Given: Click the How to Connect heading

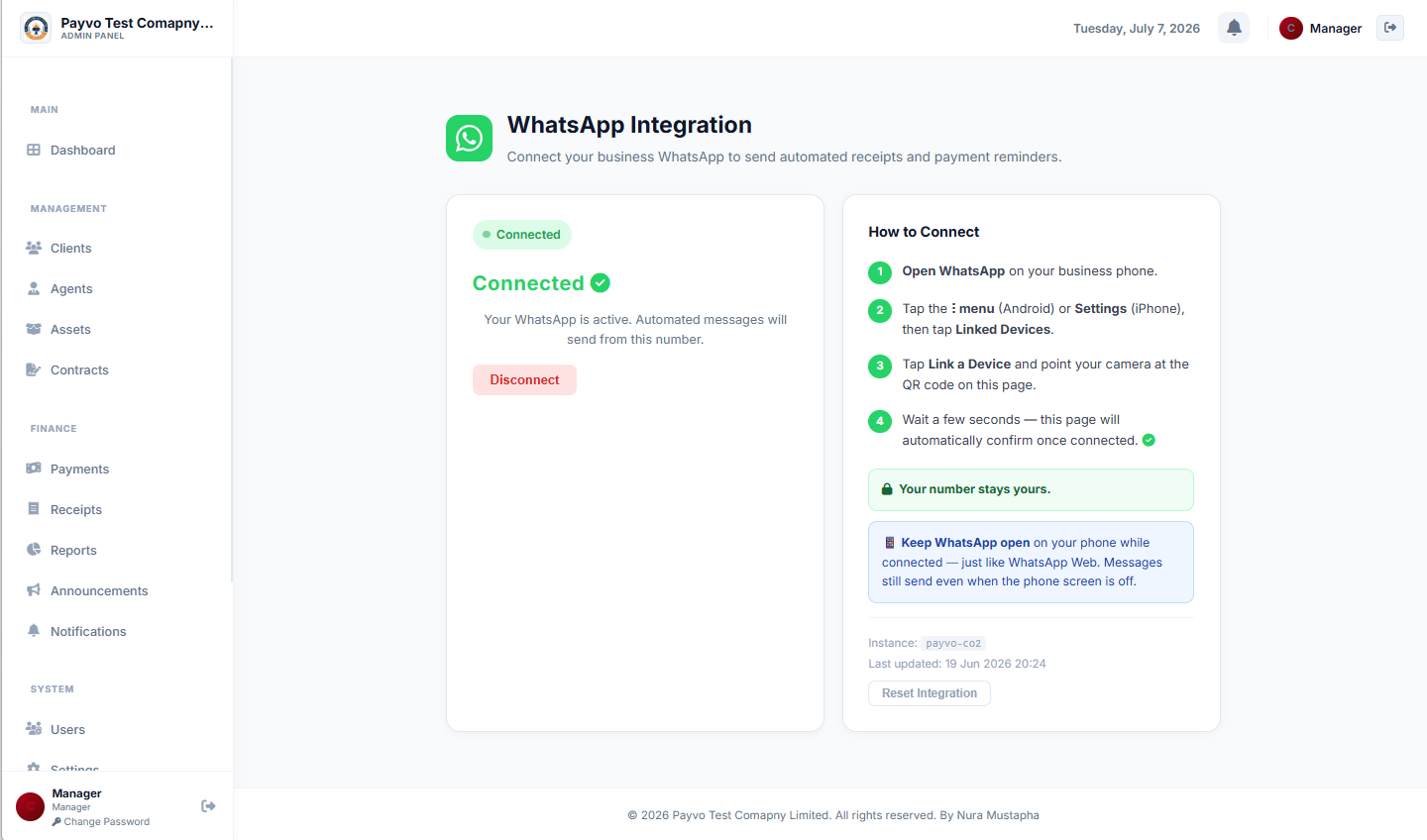Looking at the screenshot, I should tap(924, 232).
